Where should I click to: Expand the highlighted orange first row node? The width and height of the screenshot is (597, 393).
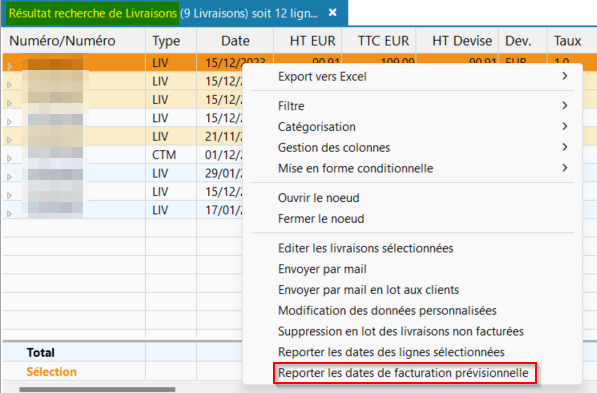click(10, 67)
